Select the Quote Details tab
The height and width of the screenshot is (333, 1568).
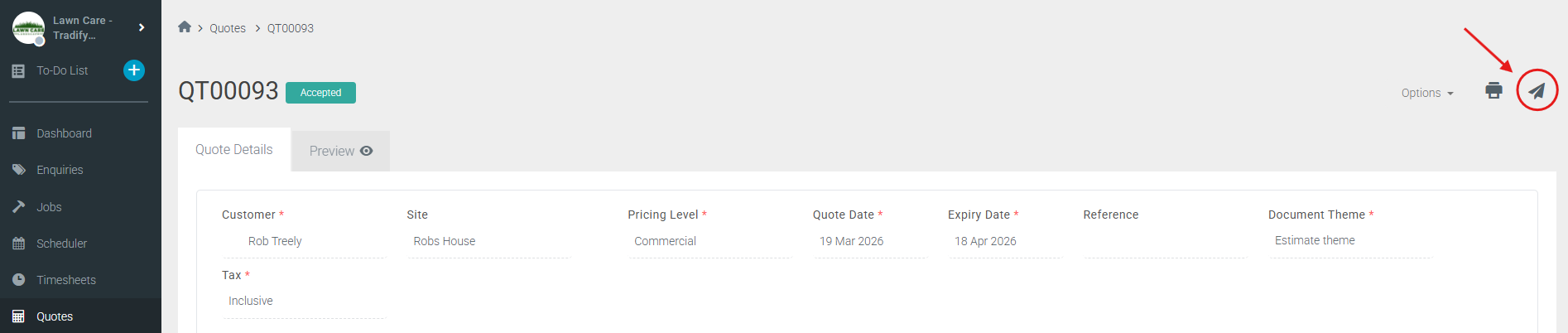click(233, 150)
